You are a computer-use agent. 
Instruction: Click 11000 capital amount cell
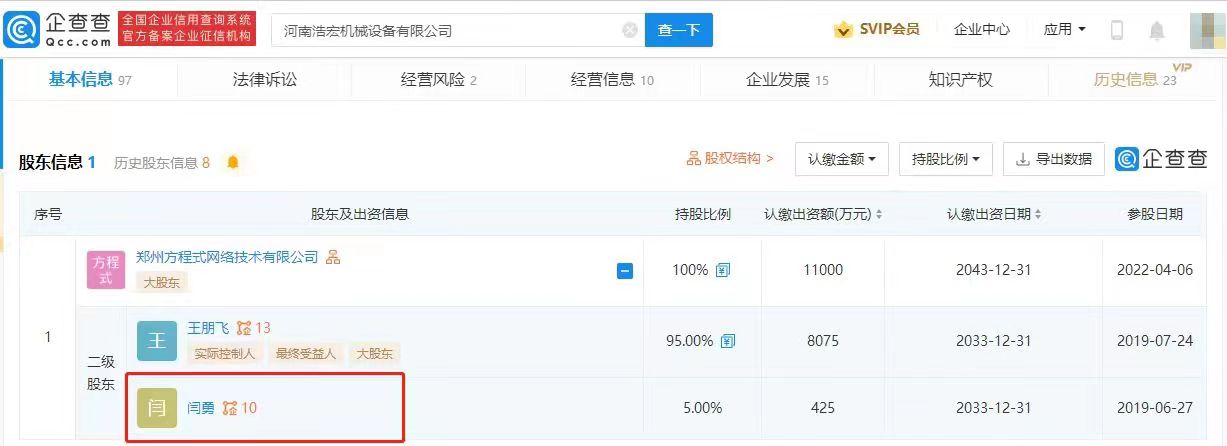pyautogui.click(x=823, y=270)
